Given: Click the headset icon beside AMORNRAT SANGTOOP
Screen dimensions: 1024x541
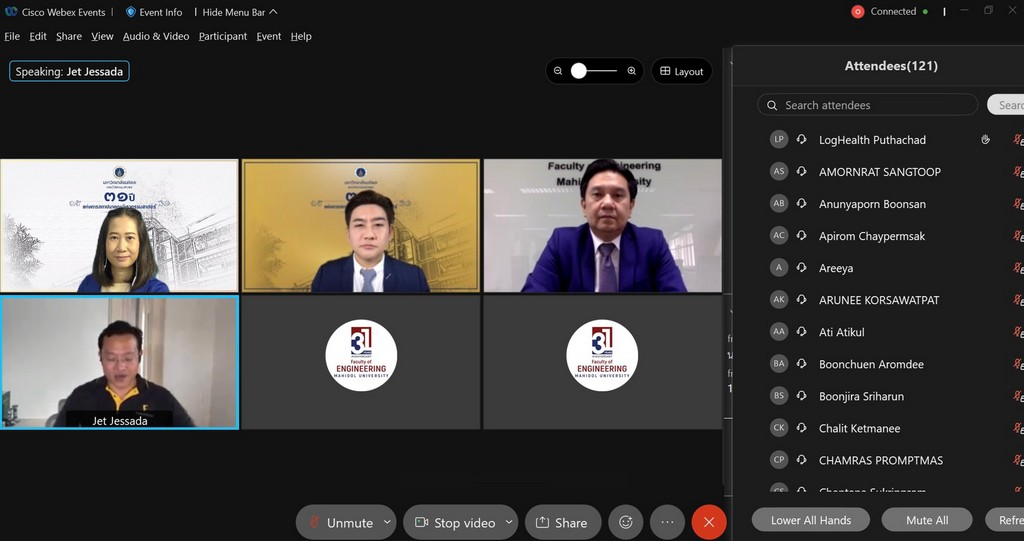Looking at the screenshot, I should [801, 172].
